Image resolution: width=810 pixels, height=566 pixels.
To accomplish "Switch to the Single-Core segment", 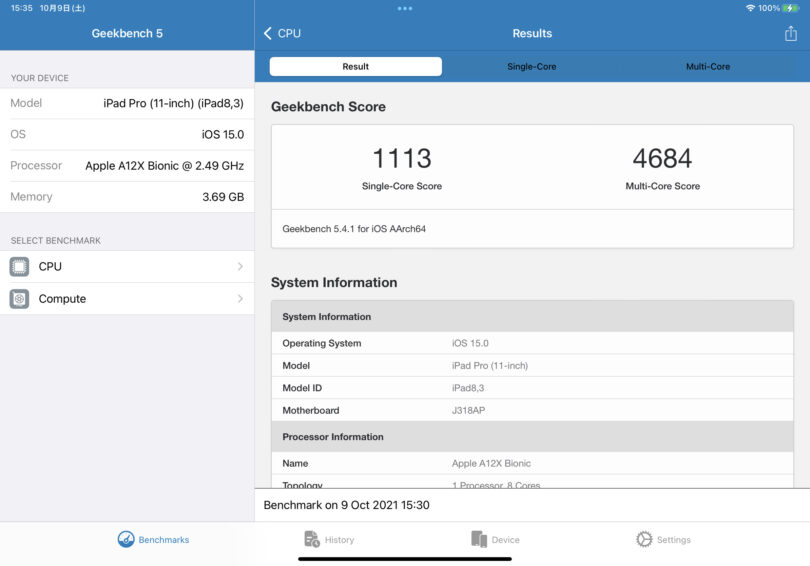I will pos(532,67).
